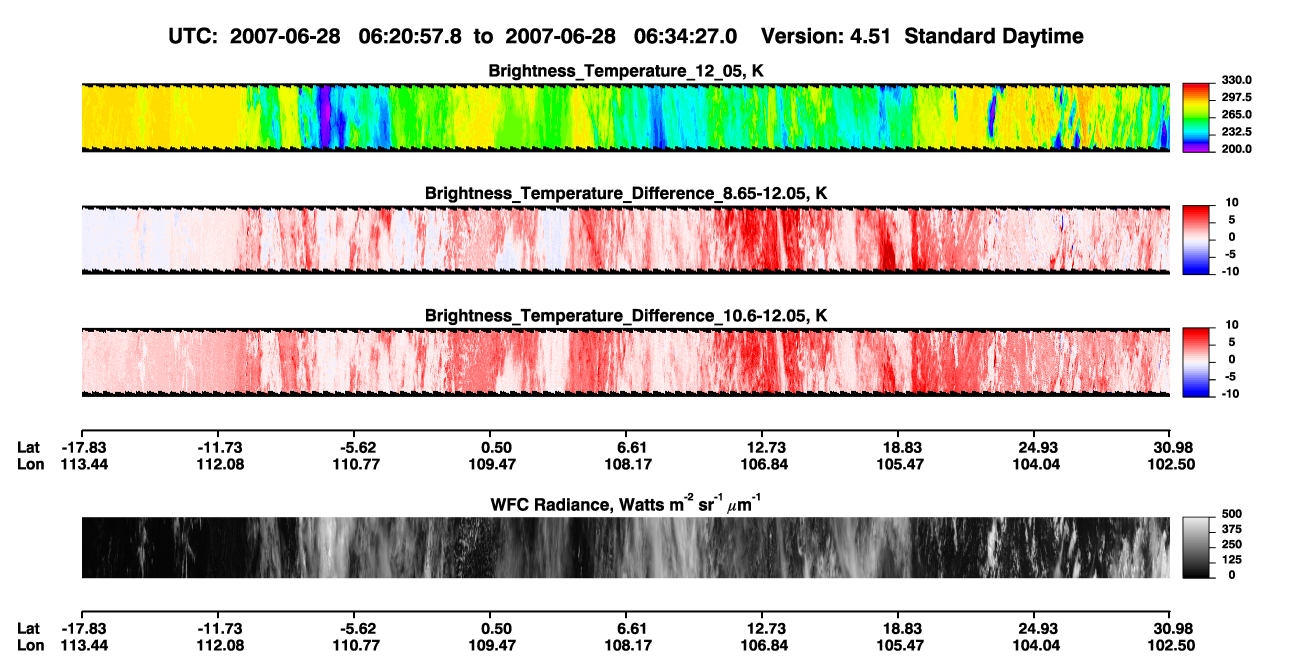Image resolution: width=1300 pixels, height=667 pixels.
Task: Click longitude 105.47 on the bottom axis
Action: 899,646
